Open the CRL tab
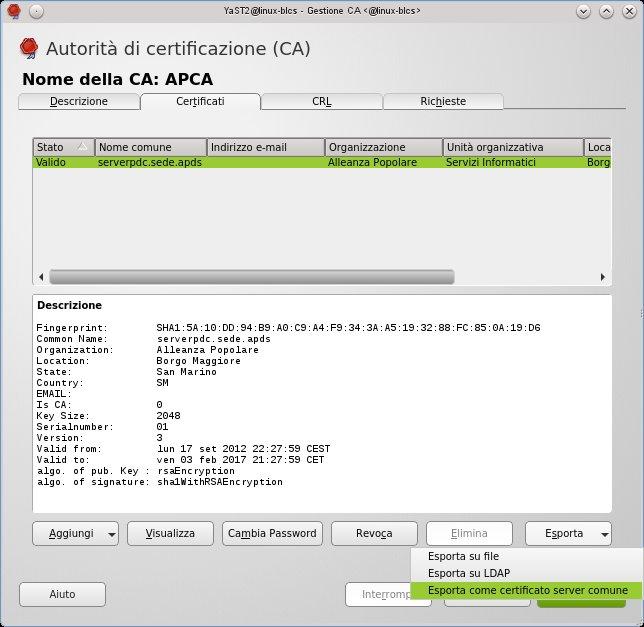The height and width of the screenshot is (627, 644). [x=322, y=101]
